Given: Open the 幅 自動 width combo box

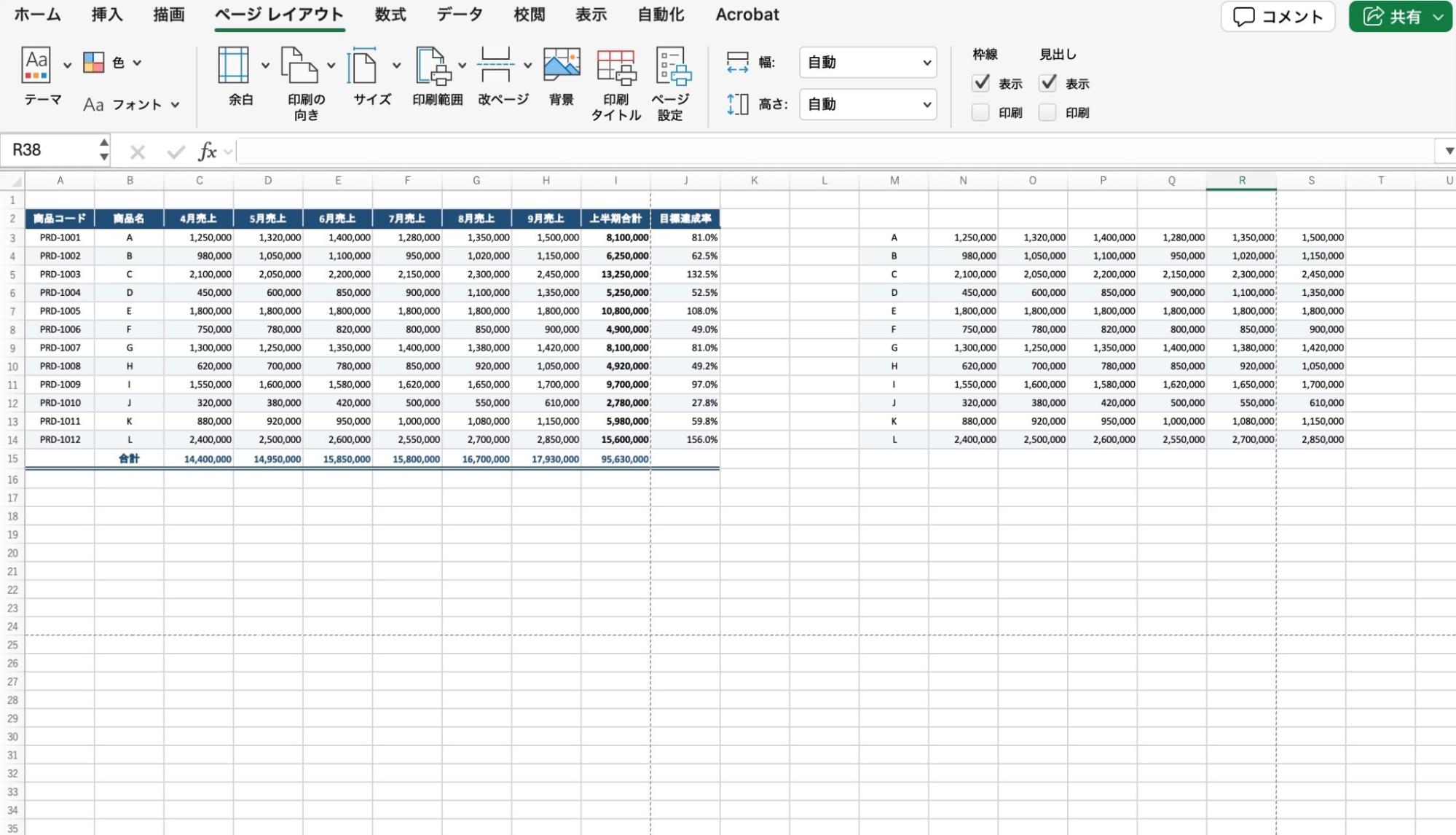Looking at the screenshot, I should coord(867,63).
